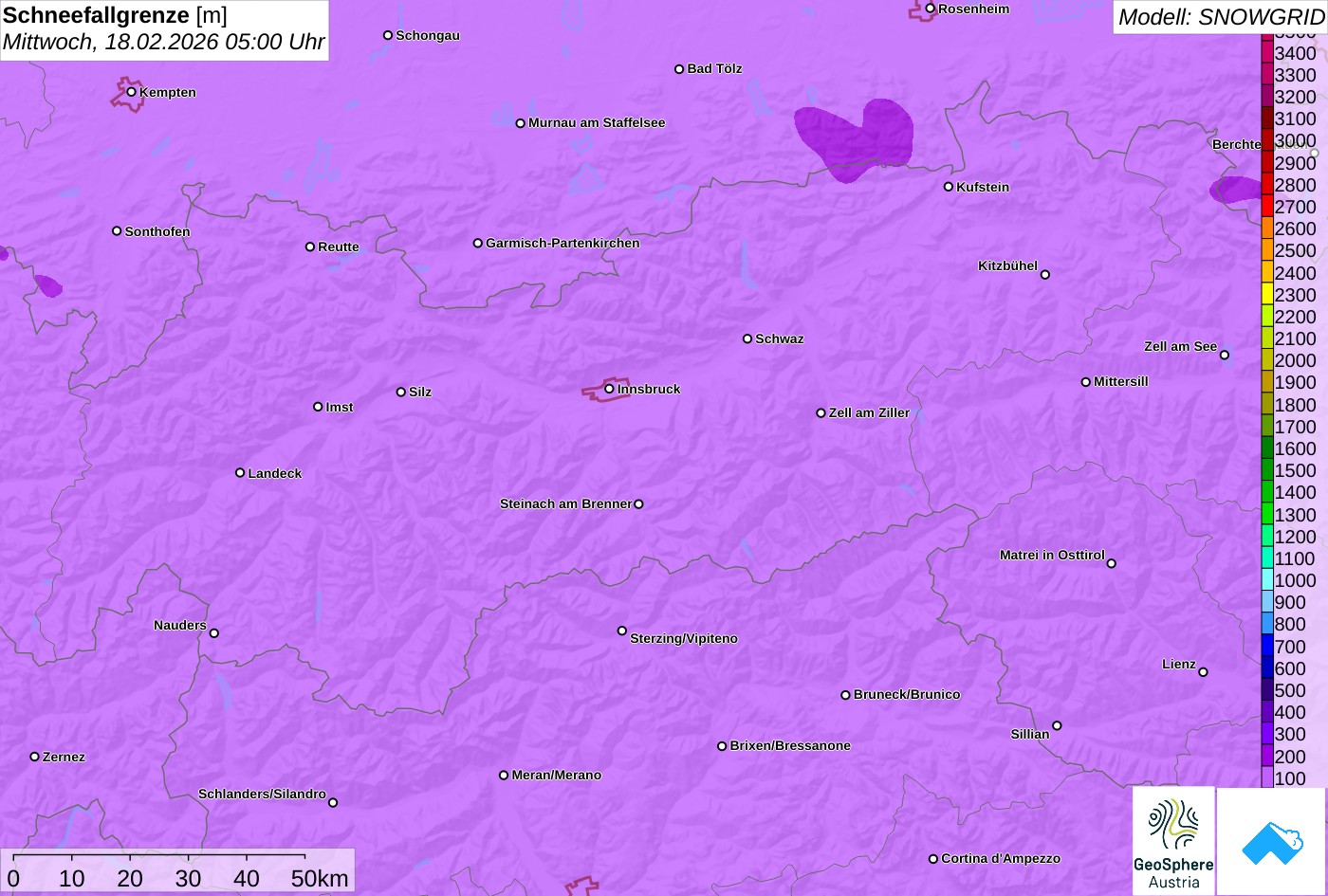Click the Zell am See marker dot
This screenshot has height=896, width=1328.
point(1224,356)
